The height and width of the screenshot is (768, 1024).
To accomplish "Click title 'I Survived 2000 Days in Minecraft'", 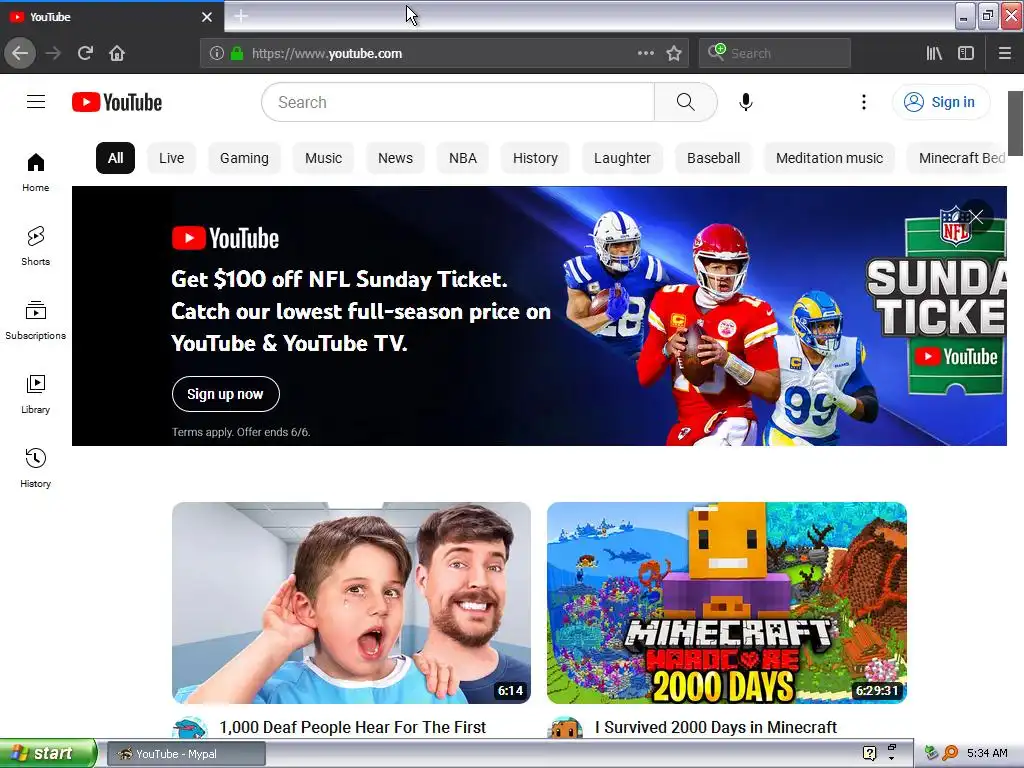I will click(x=716, y=727).
